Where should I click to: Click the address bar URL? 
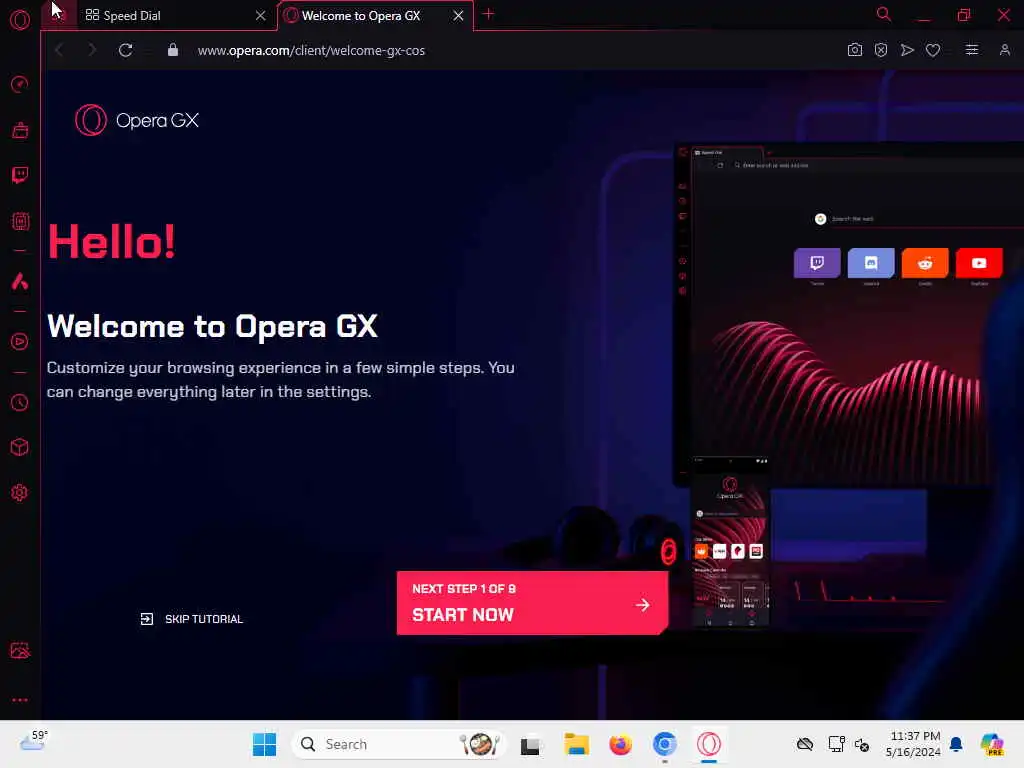[x=312, y=50]
